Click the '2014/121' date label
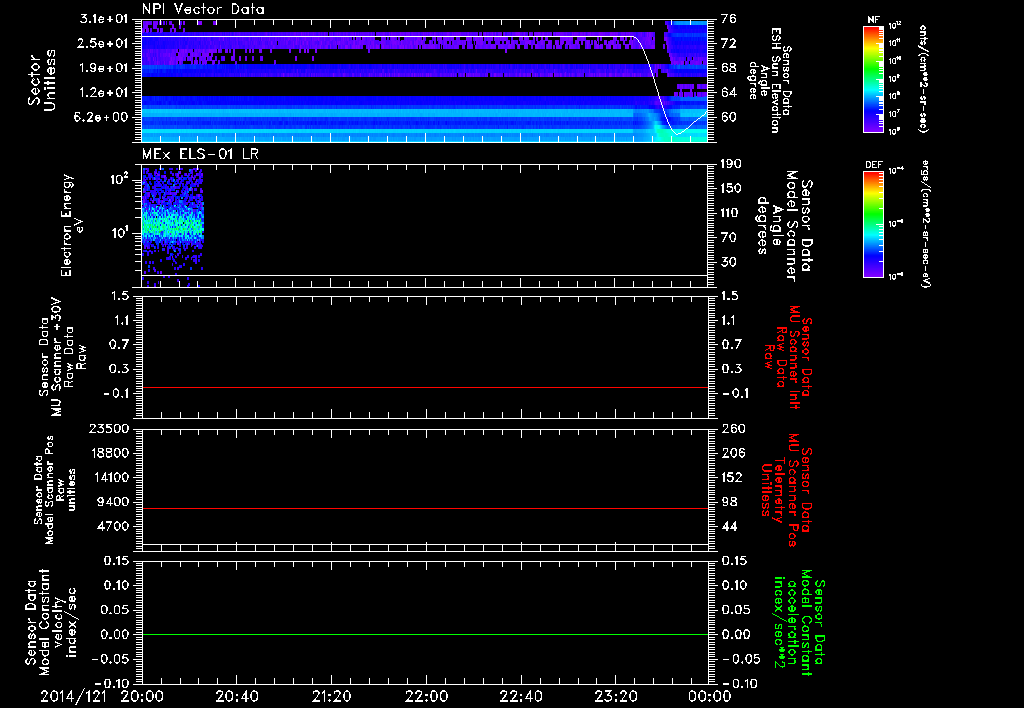The height and width of the screenshot is (708, 1024). pyautogui.click(x=73, y=696)
